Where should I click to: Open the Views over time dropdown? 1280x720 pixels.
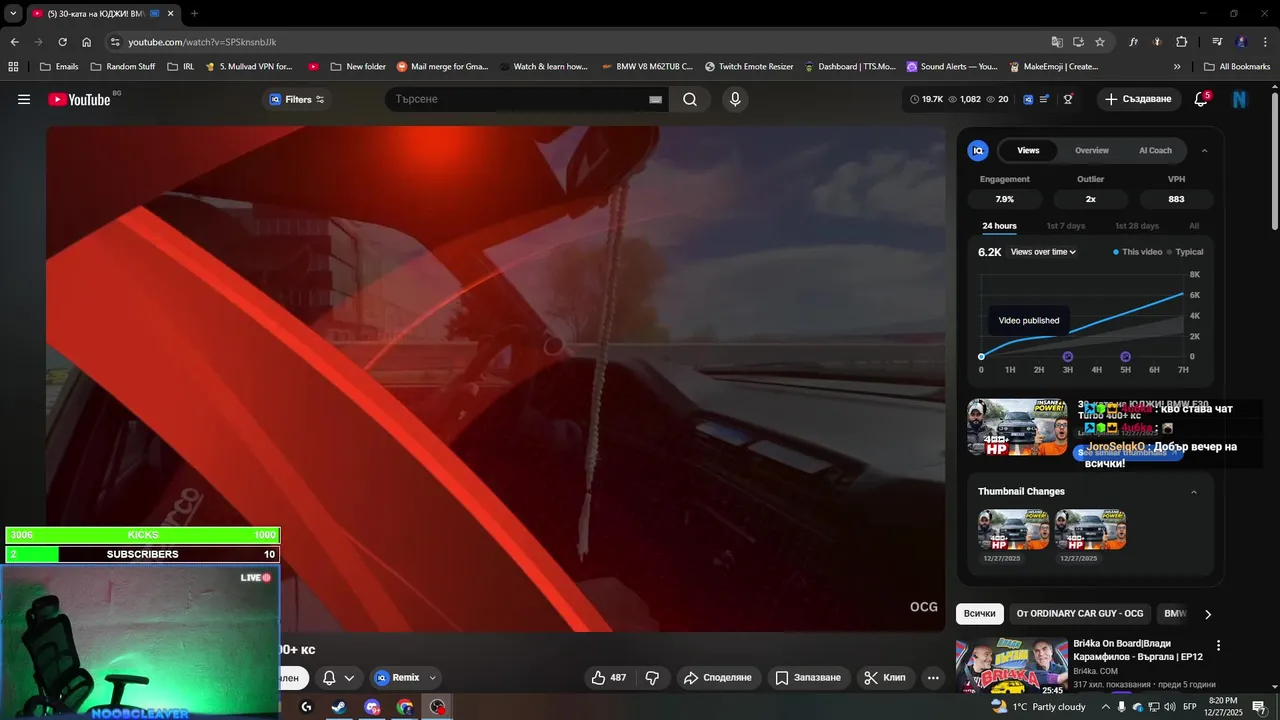pyautogui.click(x=1043, y=252)
